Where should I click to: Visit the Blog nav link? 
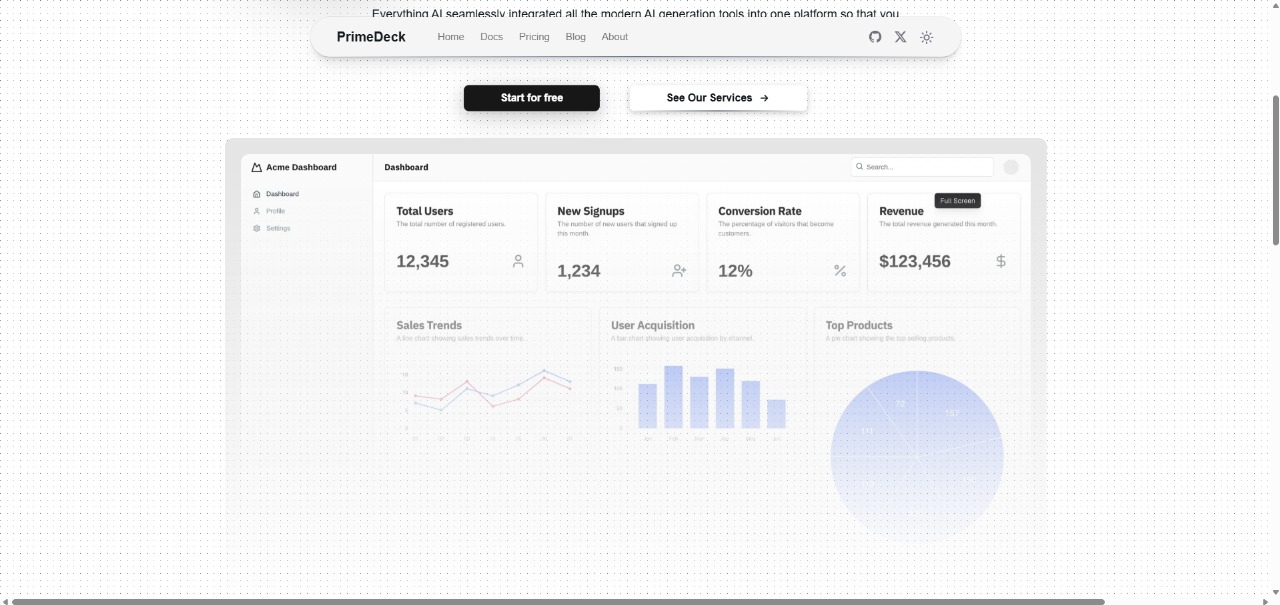coord(575,37)
